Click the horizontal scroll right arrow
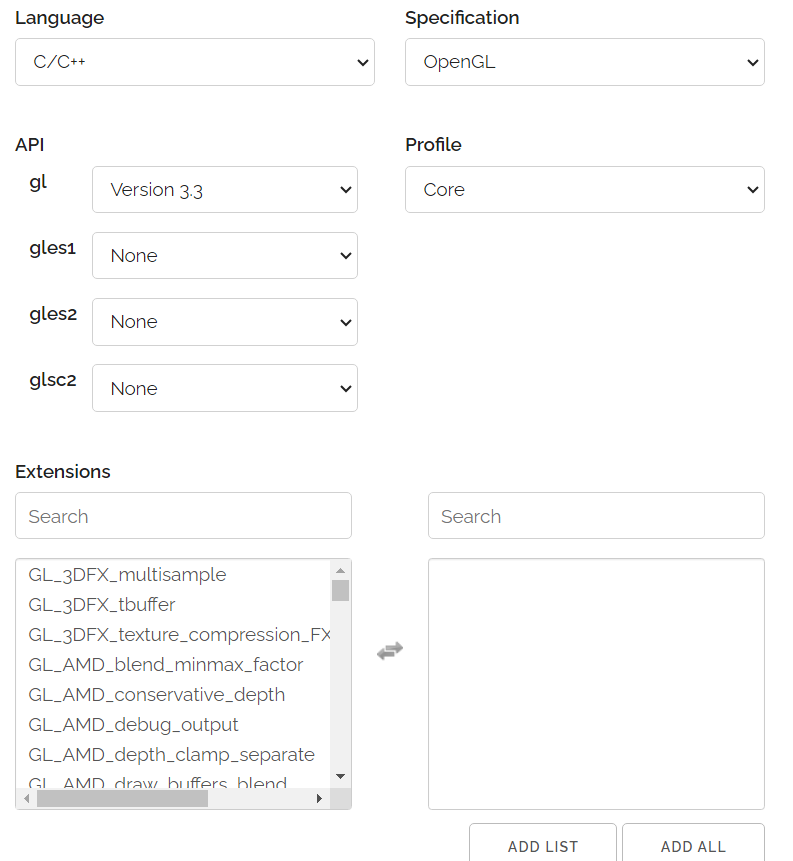Image resolution: width=793 pixels, height=861 pixels. coord(320,798)
